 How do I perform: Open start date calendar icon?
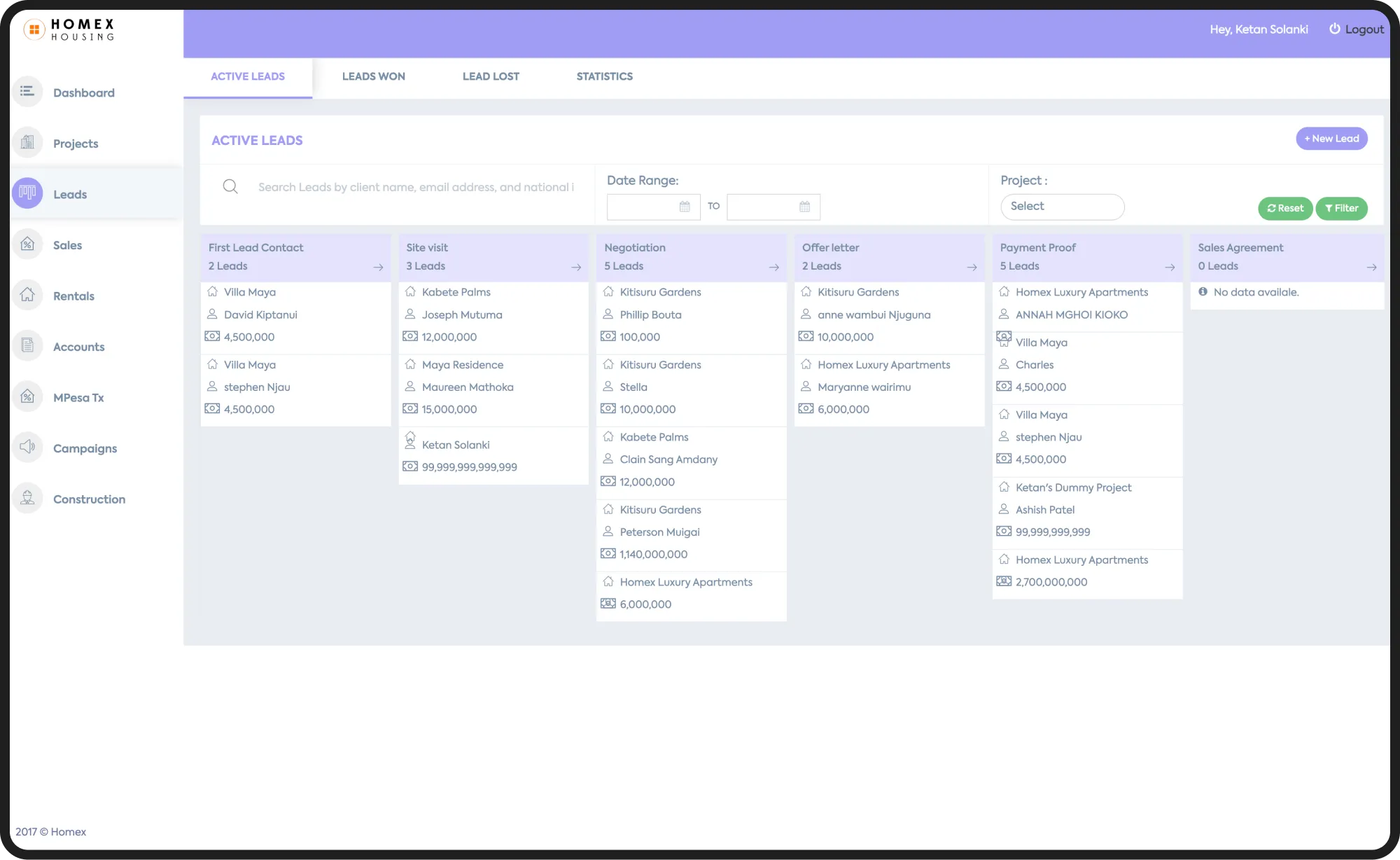pyautogui.click(x=685, y=207)
